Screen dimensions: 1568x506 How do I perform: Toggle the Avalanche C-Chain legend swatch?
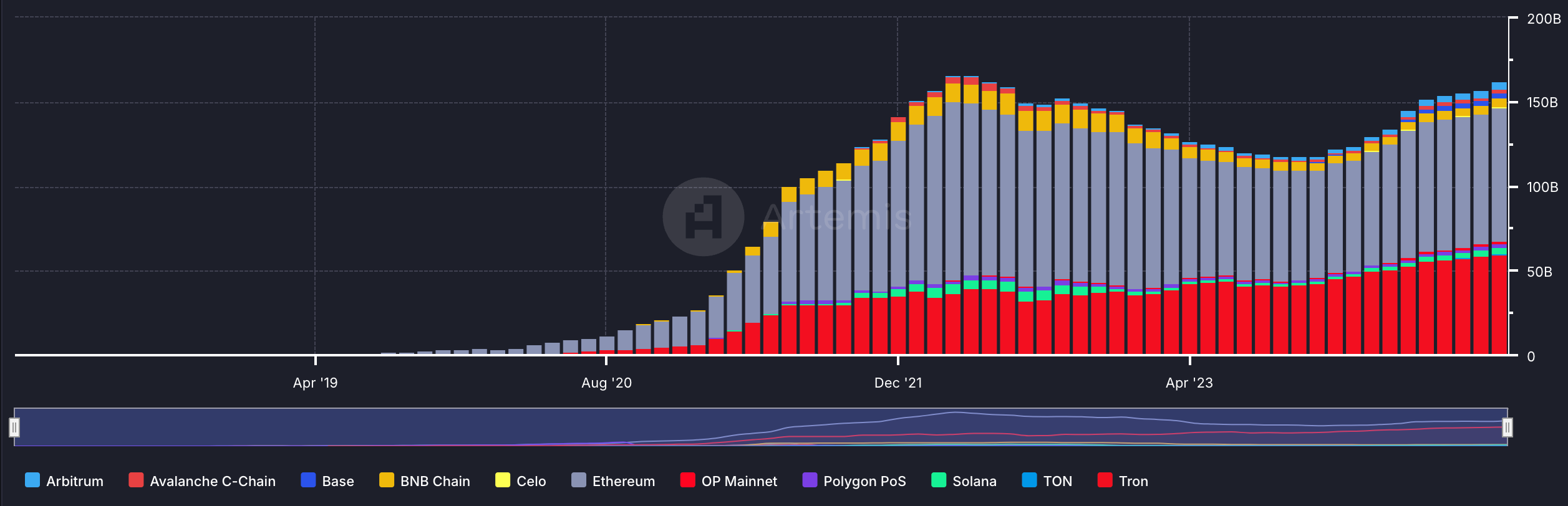[136, 480]
